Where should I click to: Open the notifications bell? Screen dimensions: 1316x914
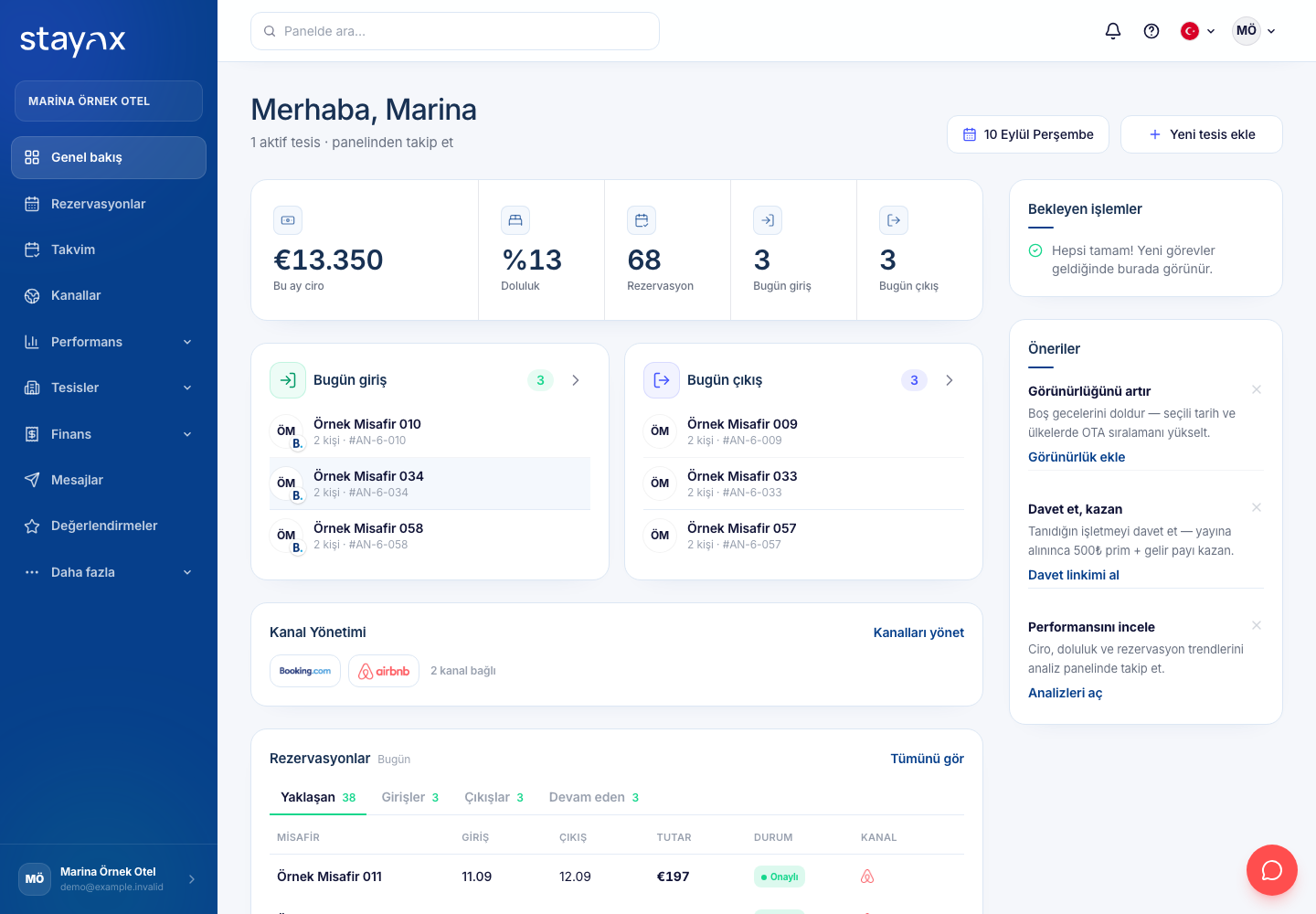click(1113, 31)
